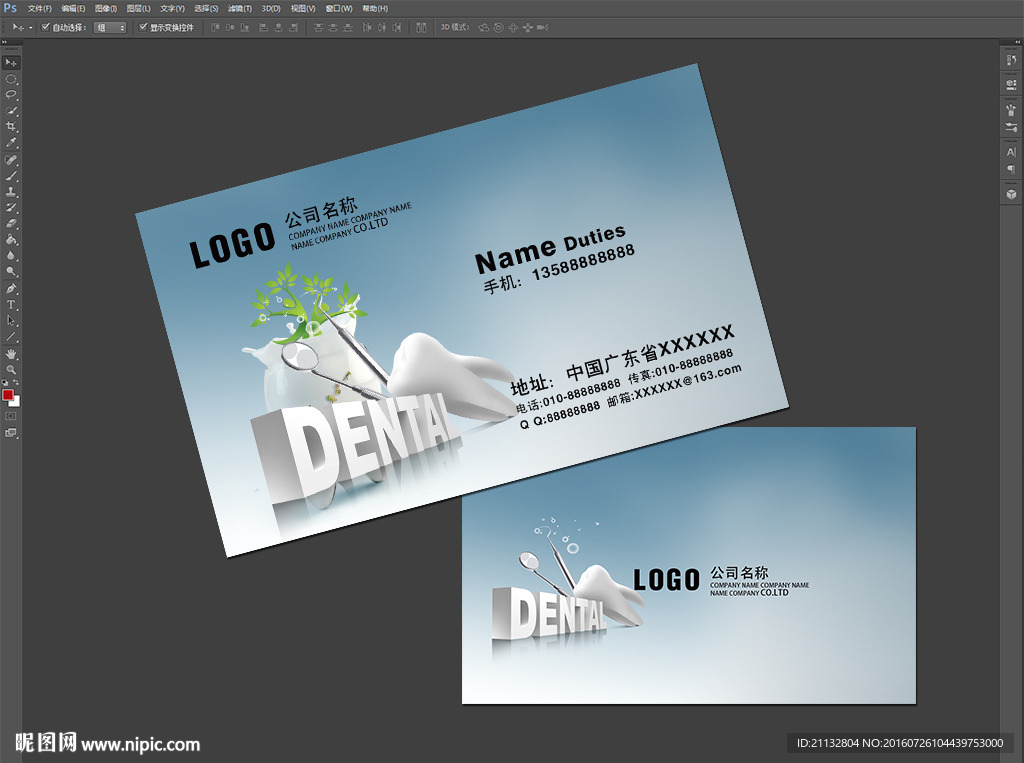
Task: Select the Type tool
Action: 11,305
